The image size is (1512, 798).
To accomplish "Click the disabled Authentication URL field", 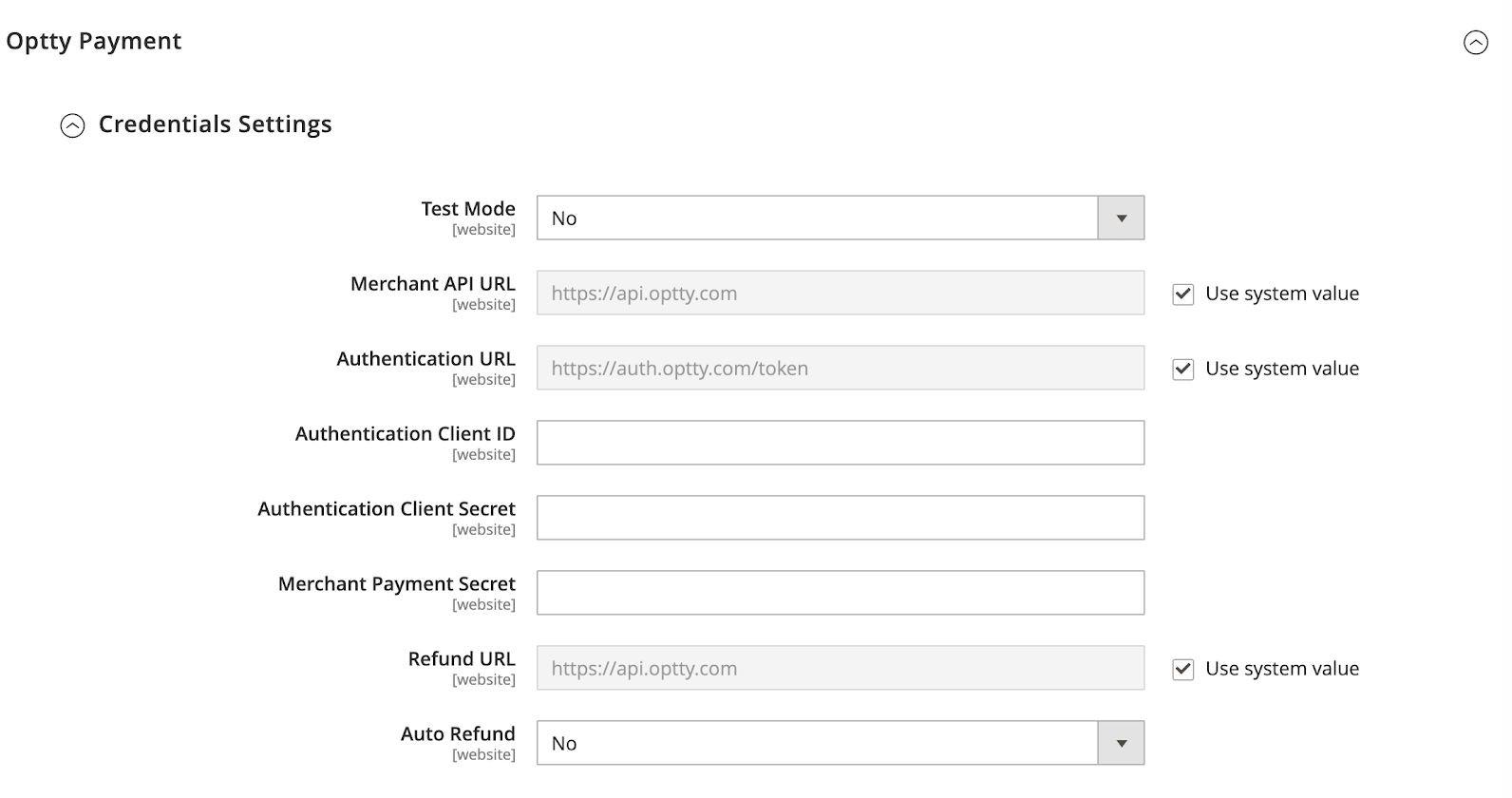I will point(840,368).
